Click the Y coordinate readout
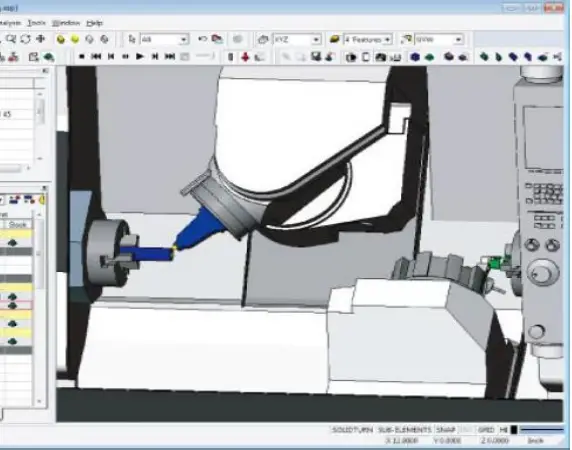Screen dimensions: 572x450 (x=447, y=441)
